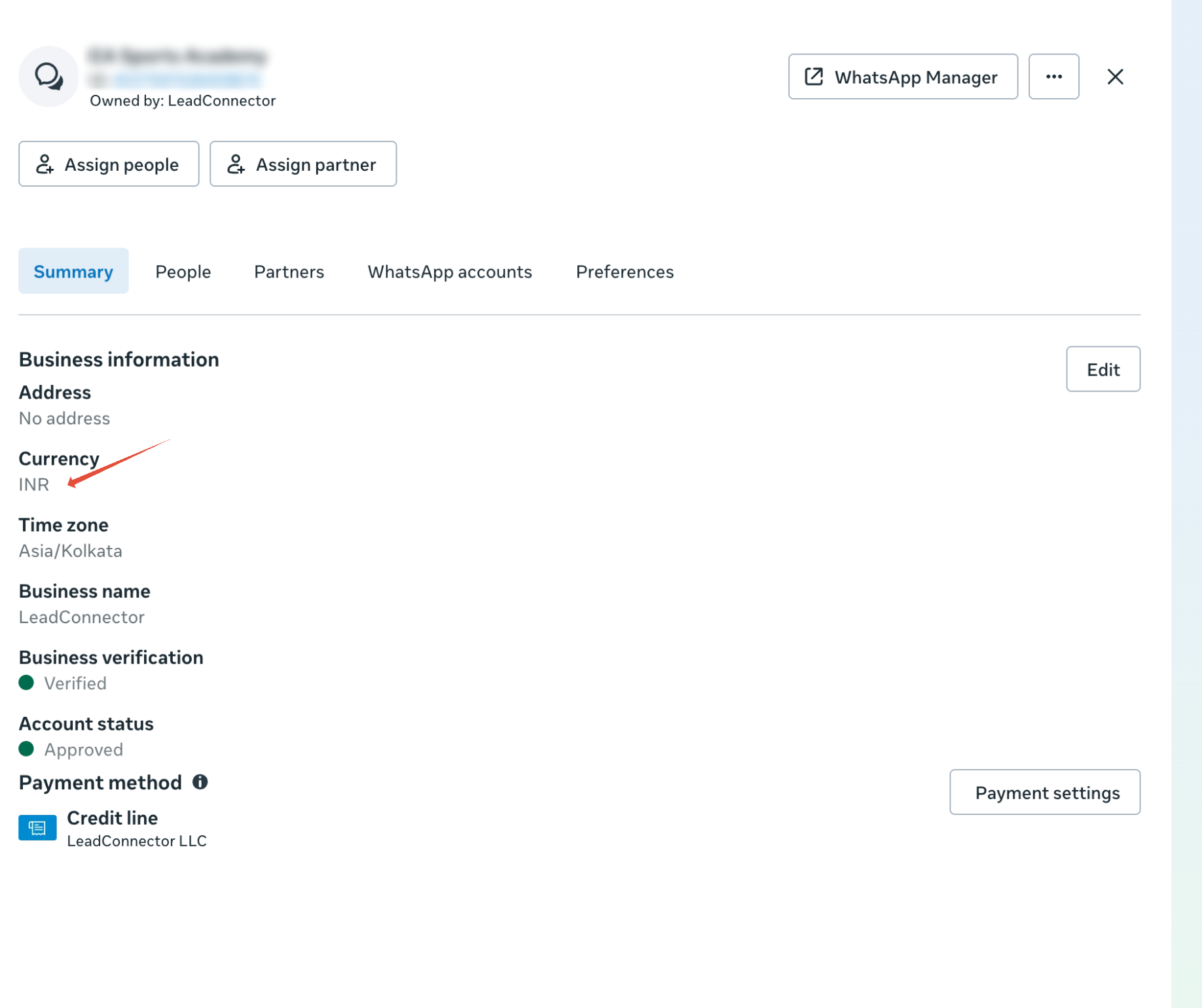Open WhatsApp Manager in a new window
The width and height of the screenshot is (1202, 1008).
pos(903,77)
